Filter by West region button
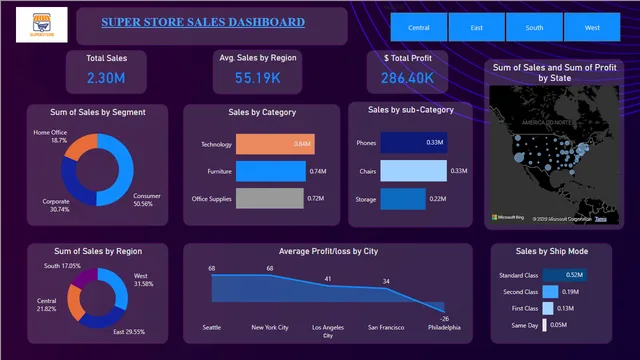The width and height of the screenshot is (640, 360). tap(592, 27)
